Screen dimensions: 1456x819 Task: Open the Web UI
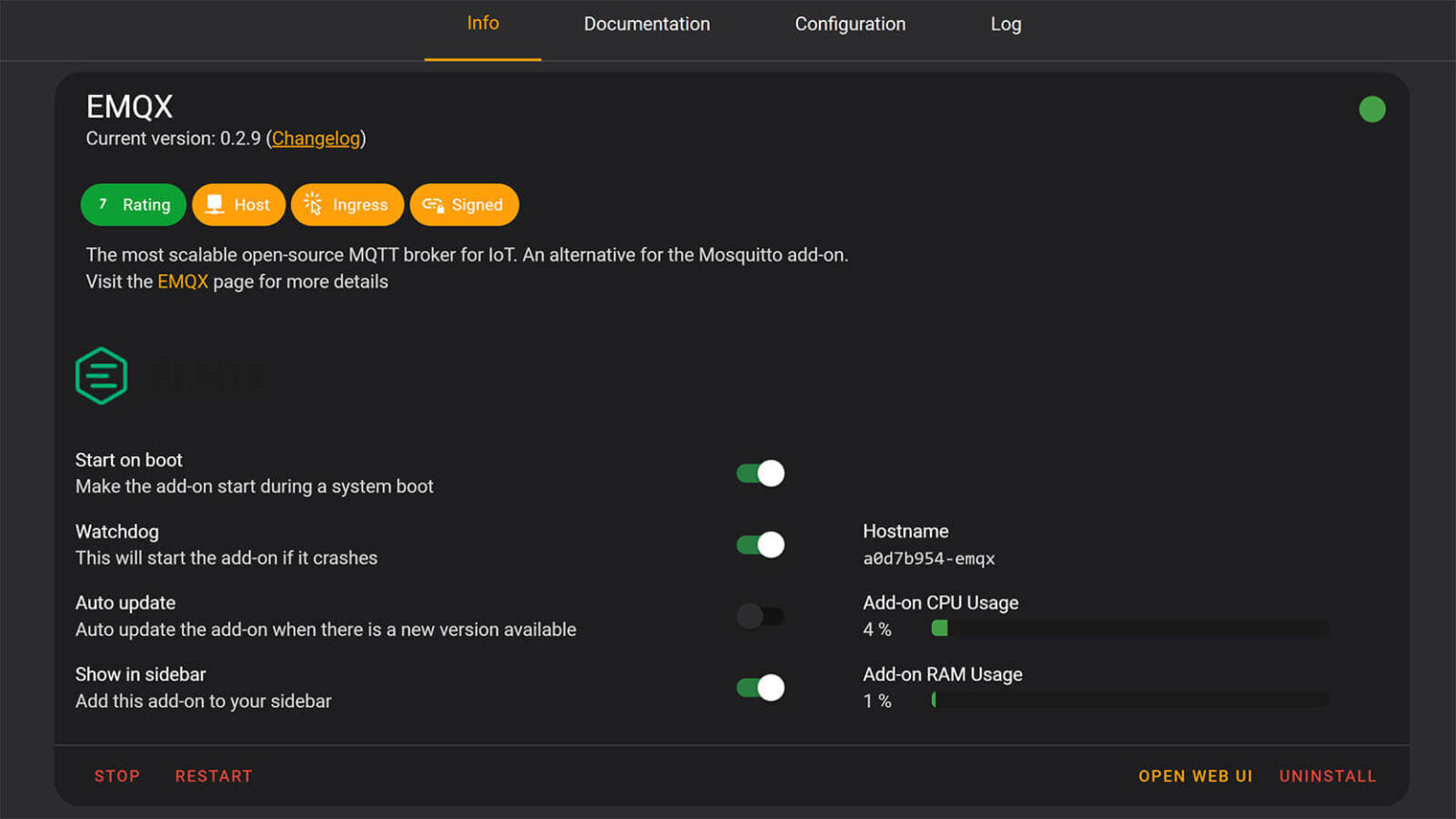(x=1194, y=775)
